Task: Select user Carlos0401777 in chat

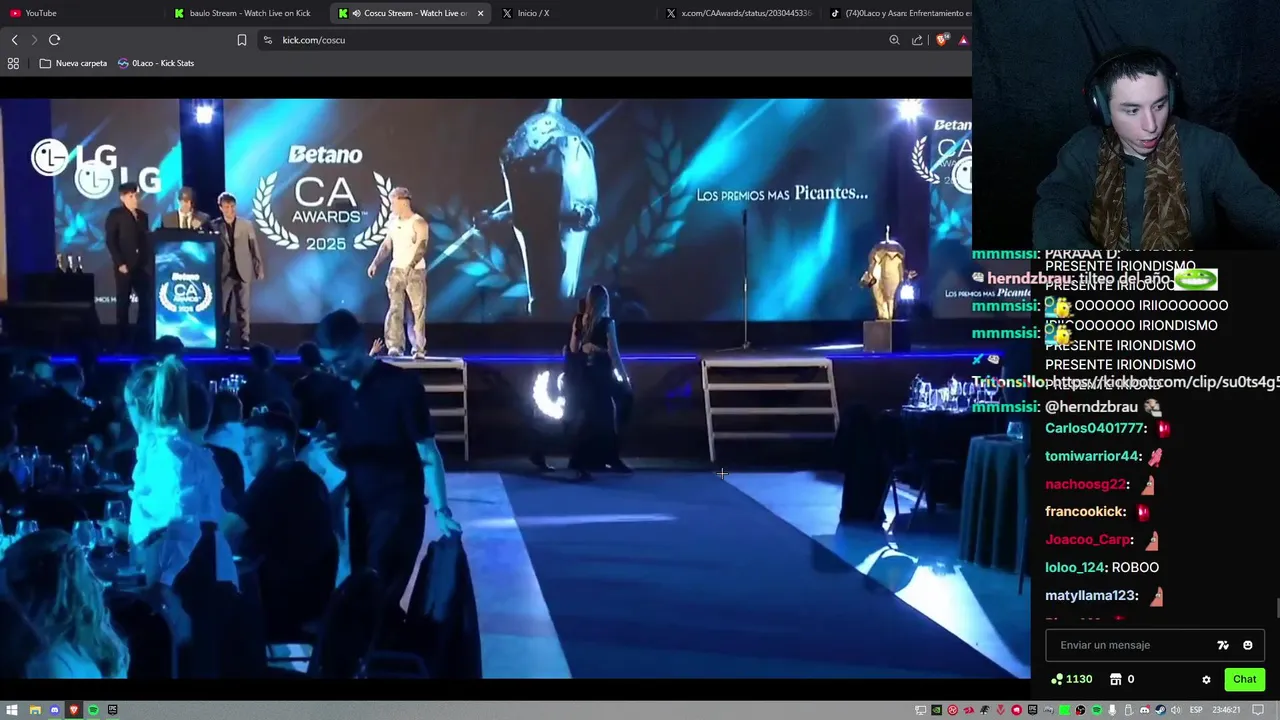Action: coord(1094,428)
